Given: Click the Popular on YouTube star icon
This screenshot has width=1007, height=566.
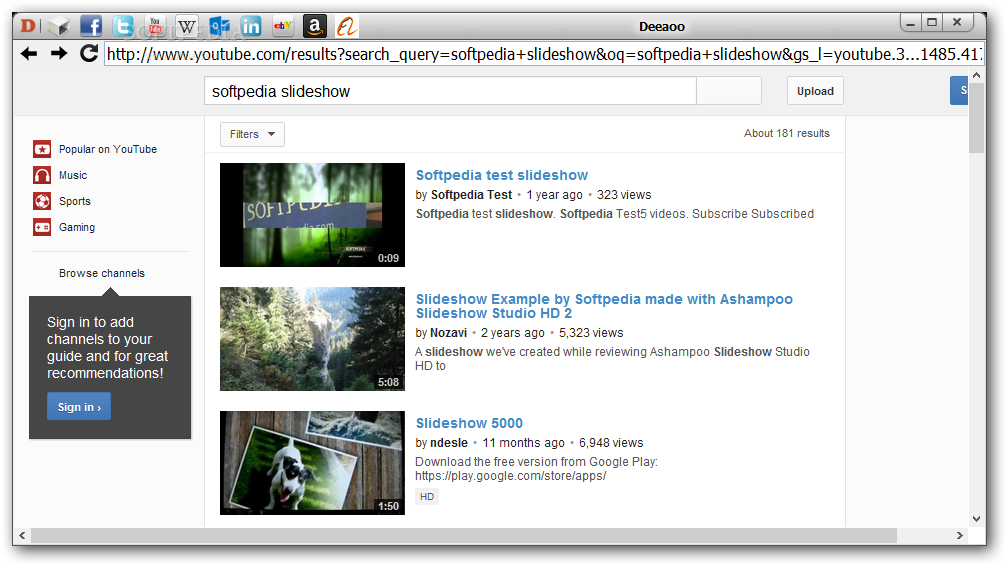Looking at the screenshot, I should click(x=42, y=149).
